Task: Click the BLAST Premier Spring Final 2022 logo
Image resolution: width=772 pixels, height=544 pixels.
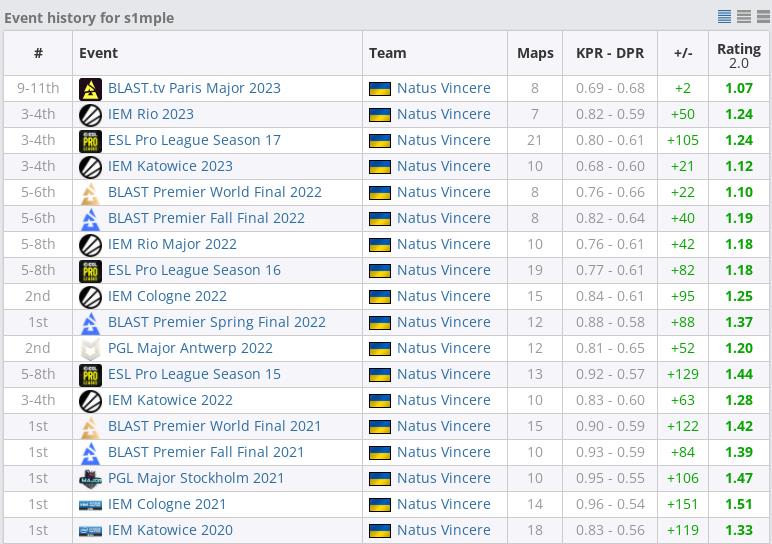Action: (90, 323)
